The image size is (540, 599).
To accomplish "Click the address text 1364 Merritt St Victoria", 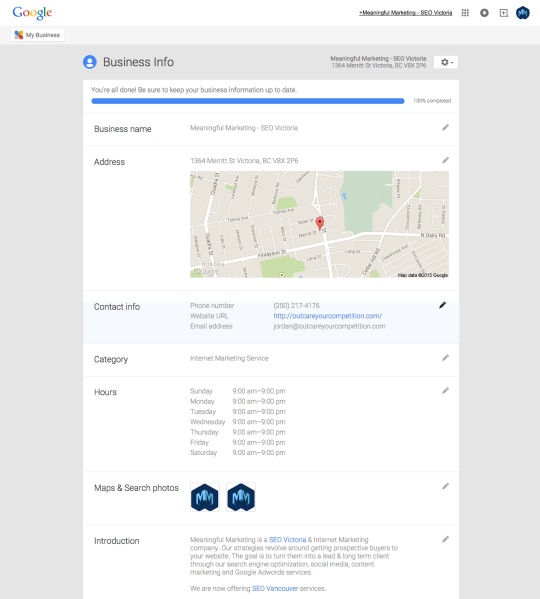I will click(244, 161).
